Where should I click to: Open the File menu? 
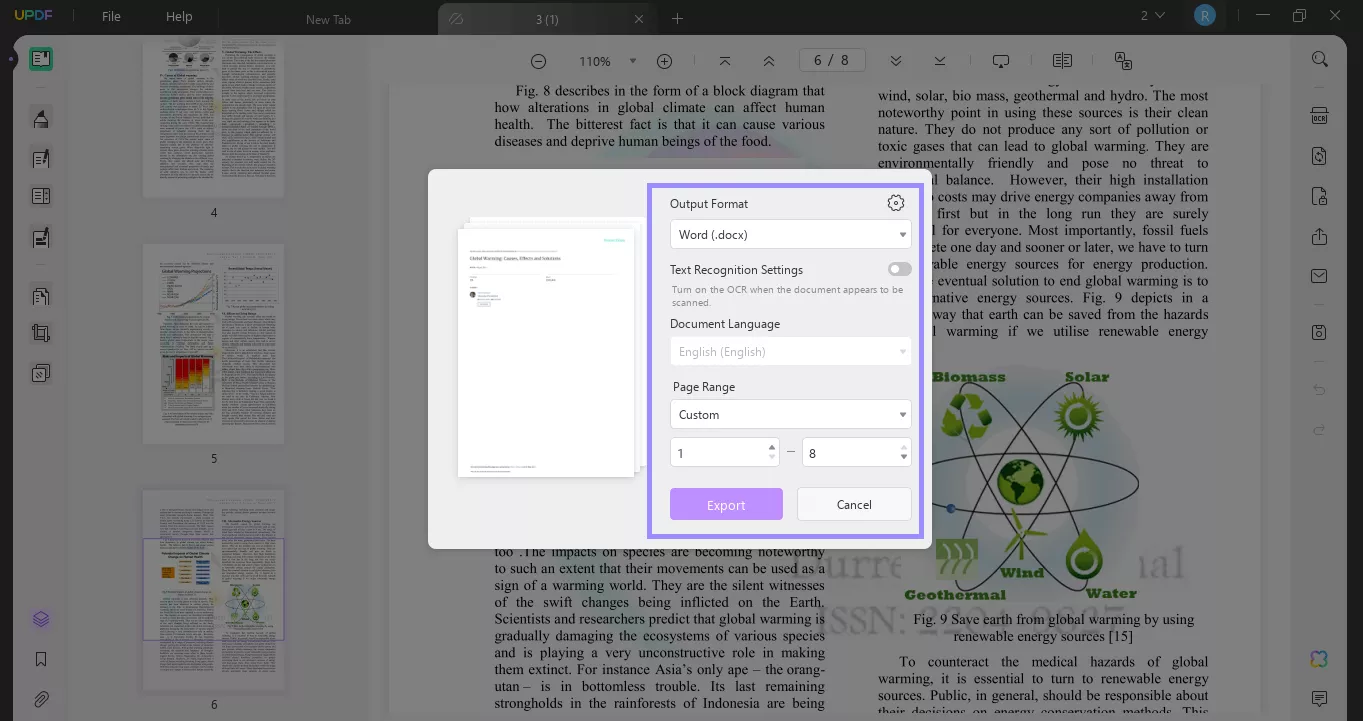(x=111, y=16)
